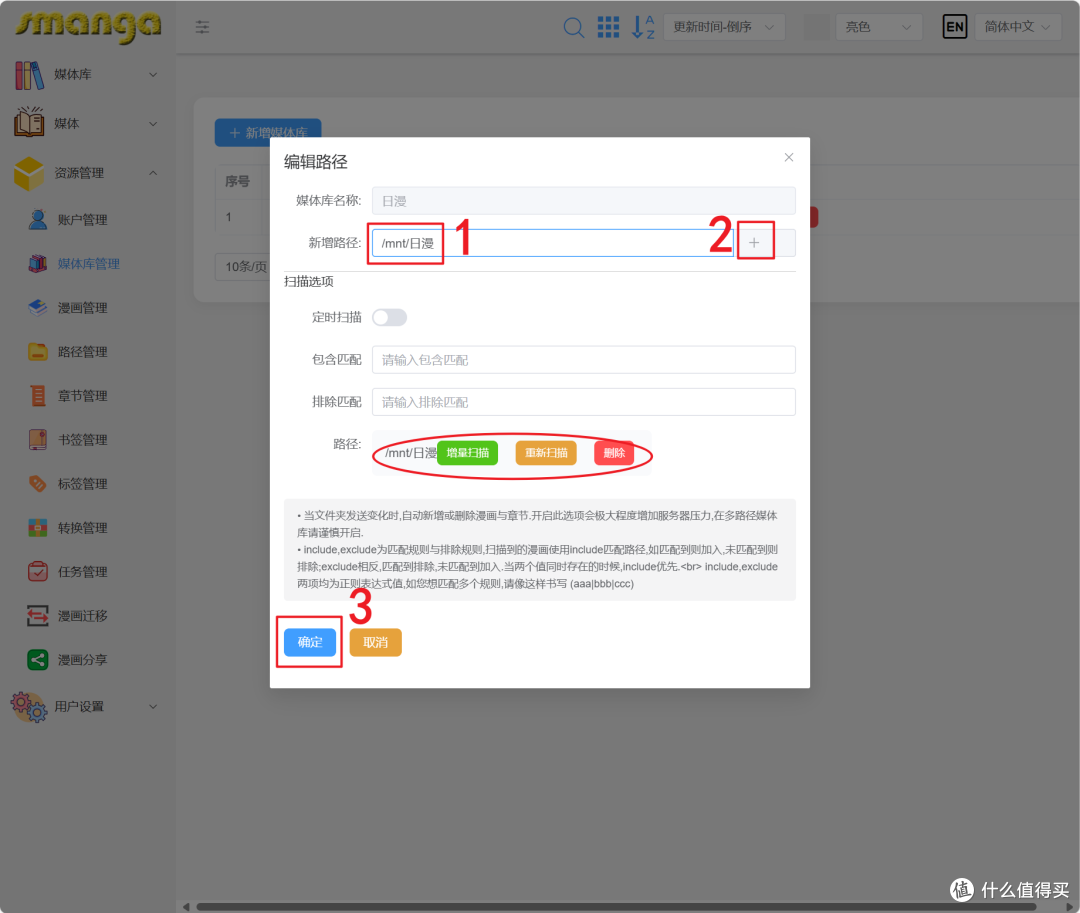1080x913 pixels.
Task: Focus the 排除匹配 input field
Action: (583, 401)
